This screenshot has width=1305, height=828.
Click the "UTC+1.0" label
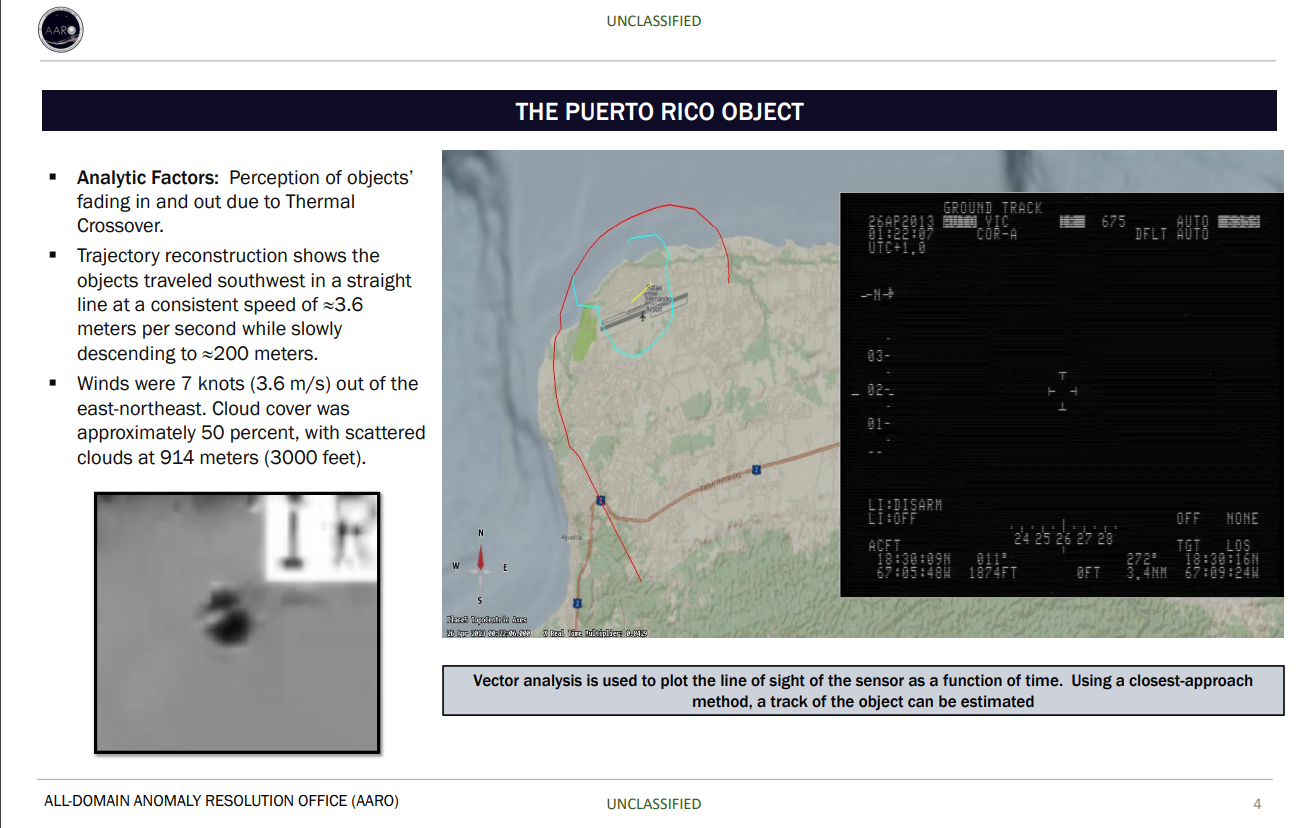(897, 247)
